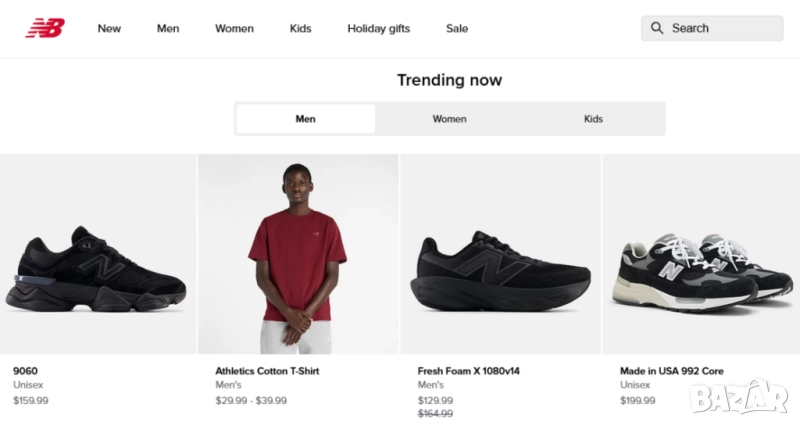Go to Holiday gifts
Viewport: 800px width, 426px height.
point(378,28)
